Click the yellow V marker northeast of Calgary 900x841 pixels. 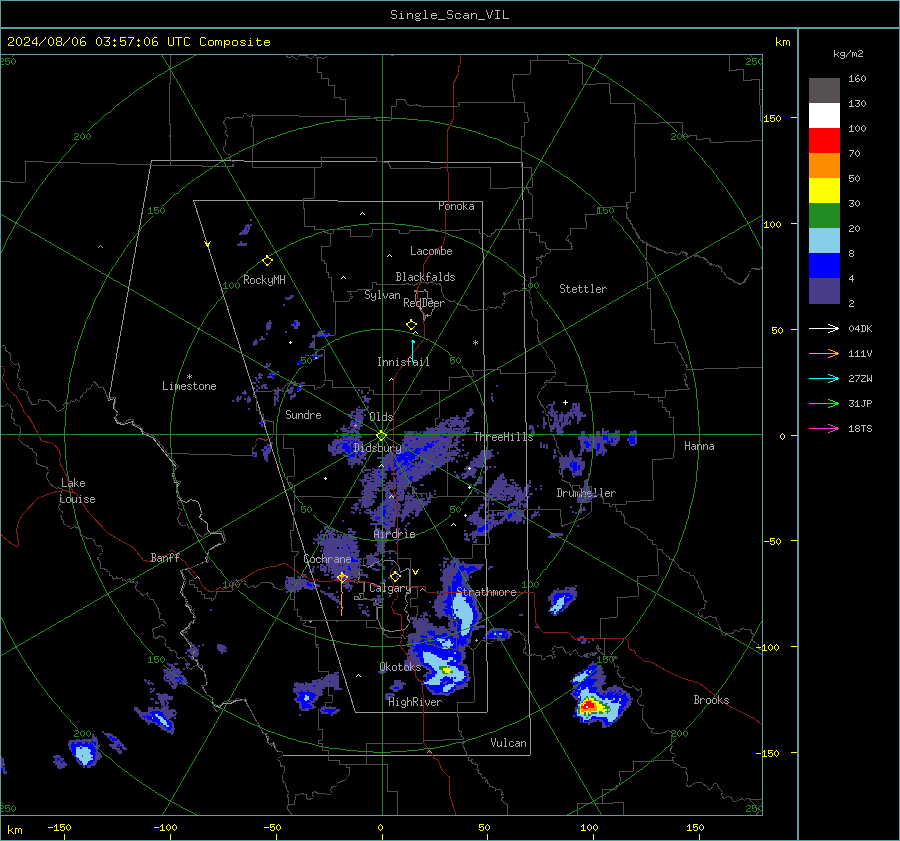(x=416, y=572)
